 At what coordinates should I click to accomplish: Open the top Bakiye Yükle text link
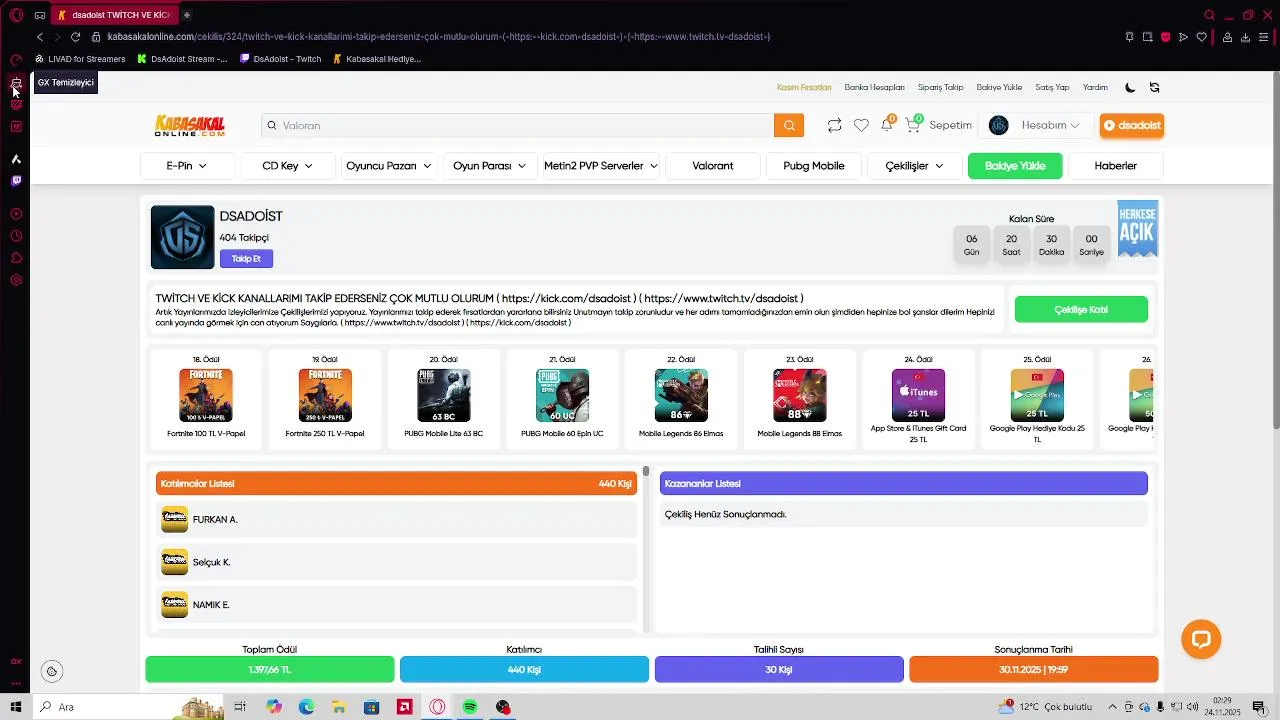point(999,87)
